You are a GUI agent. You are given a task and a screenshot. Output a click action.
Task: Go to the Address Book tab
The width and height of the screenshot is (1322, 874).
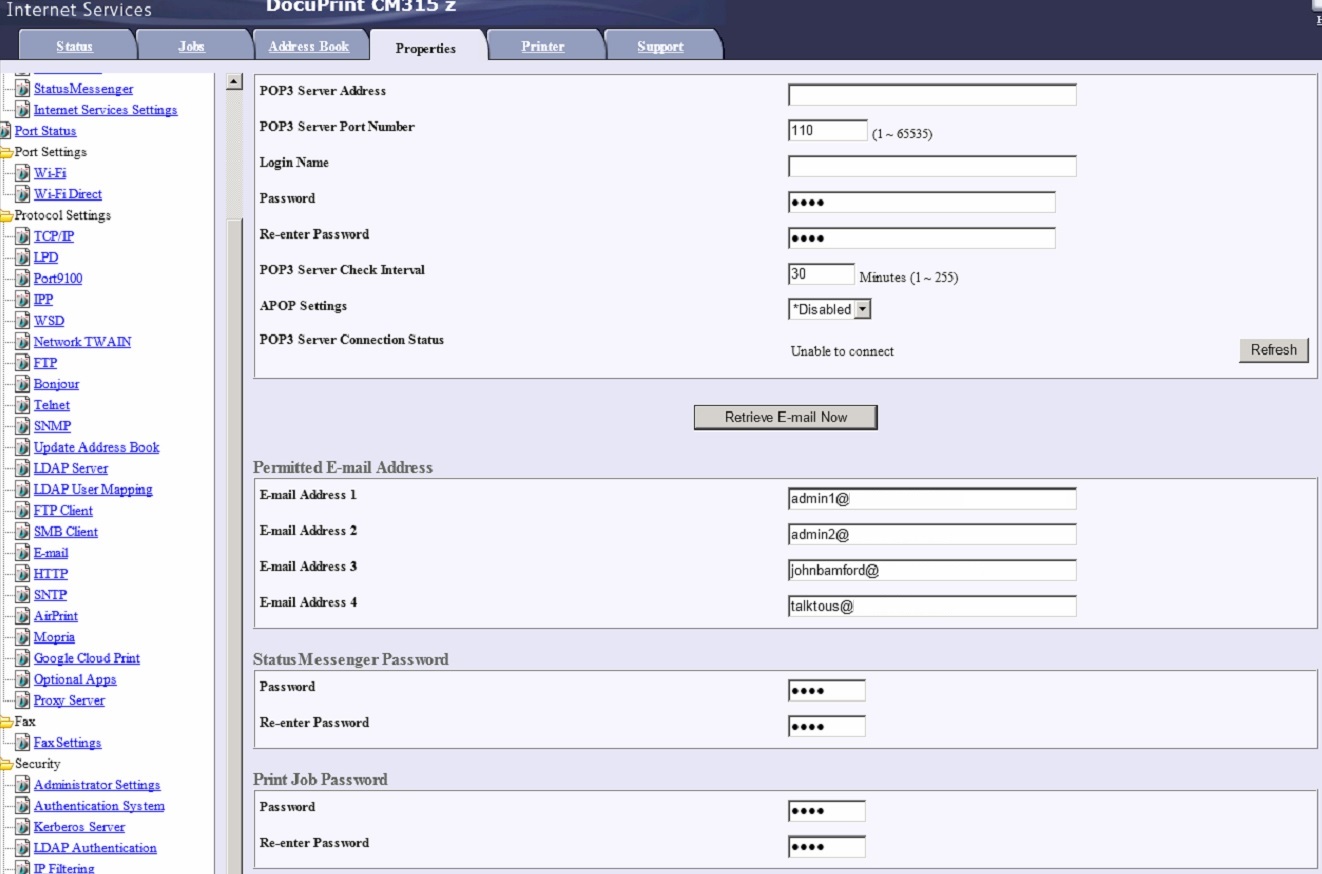pos(309,46)
